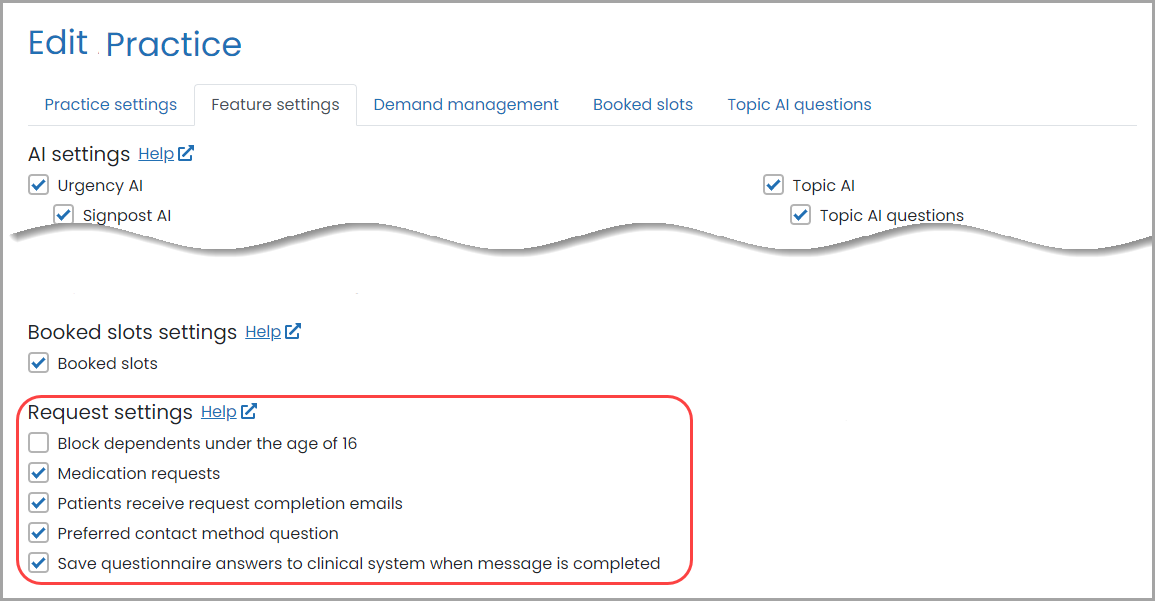Switch to the Practice settings tab
The image size is (1155, 601).
(110, 104)
